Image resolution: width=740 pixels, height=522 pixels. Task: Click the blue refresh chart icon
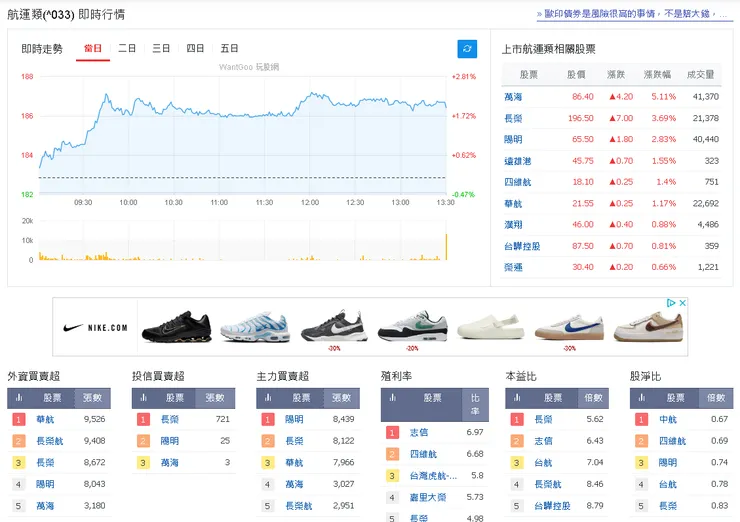[x=467, y=49]
